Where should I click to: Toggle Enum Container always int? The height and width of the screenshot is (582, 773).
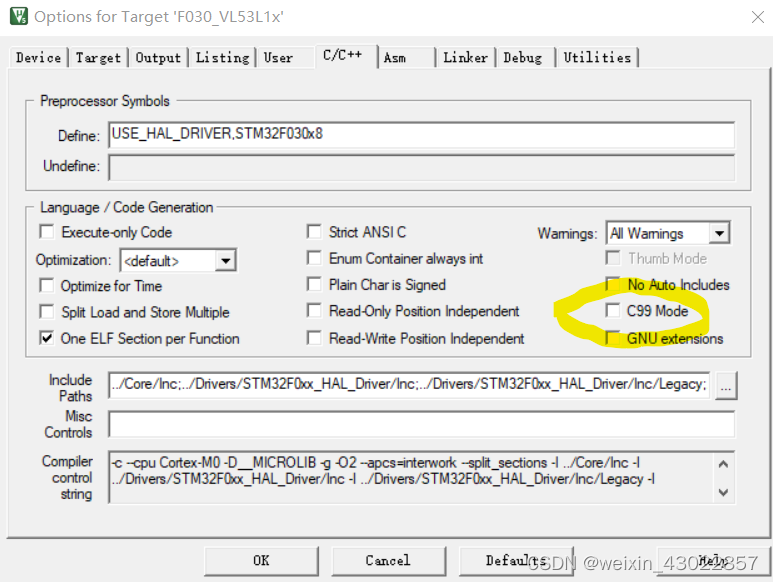pos(314,258)
